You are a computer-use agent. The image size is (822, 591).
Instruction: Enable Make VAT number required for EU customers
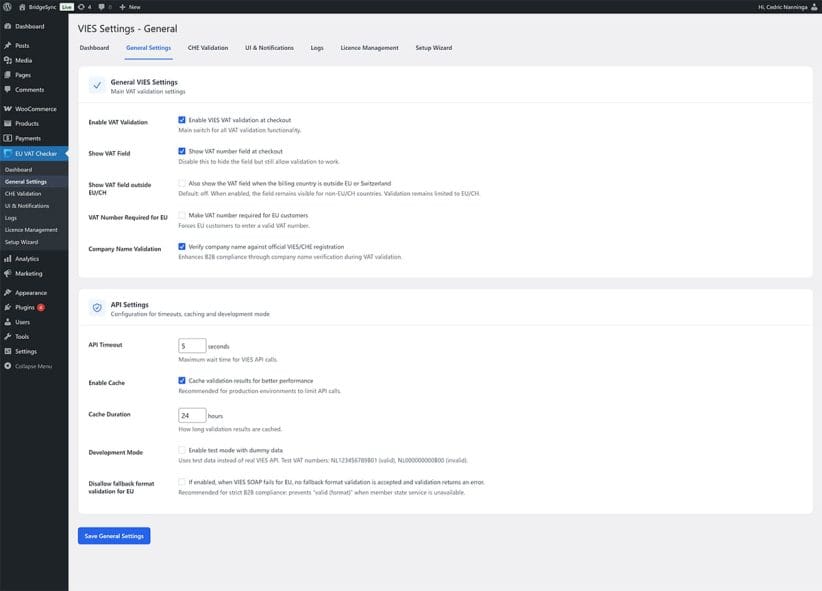(182, 215)
